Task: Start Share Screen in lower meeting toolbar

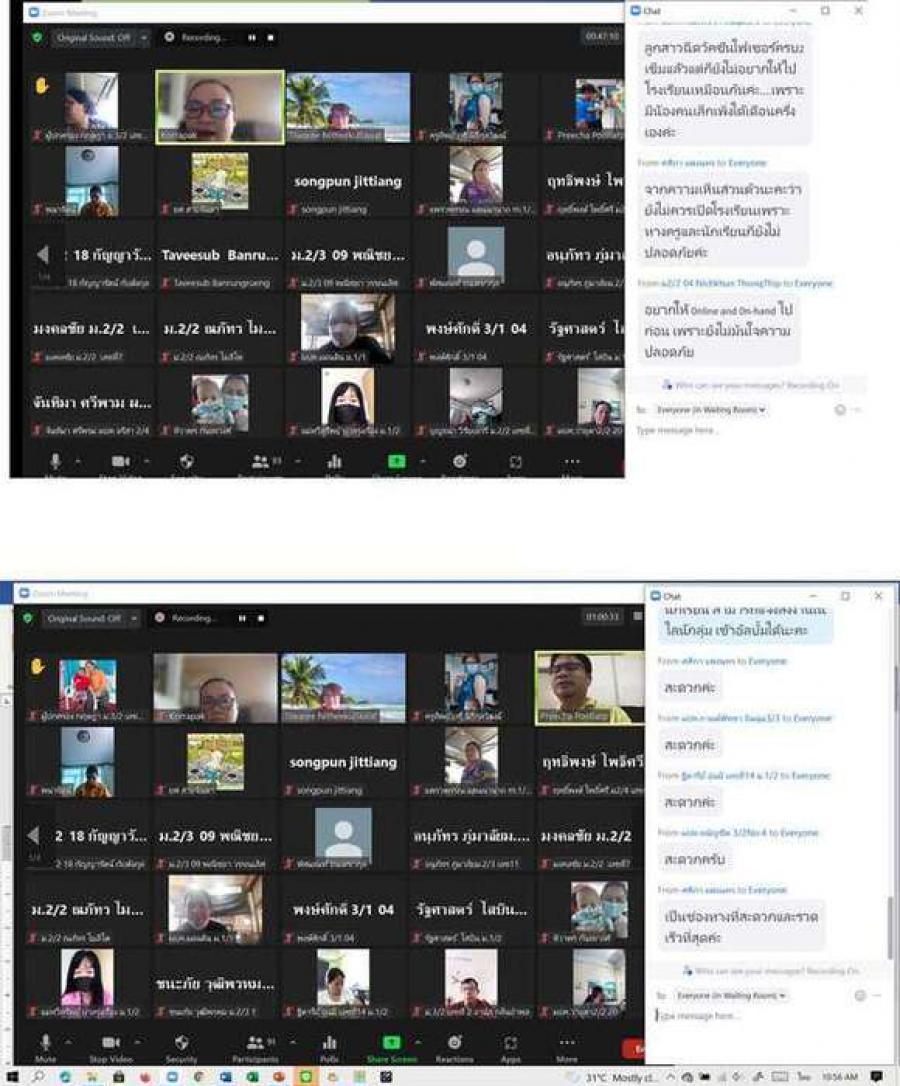Action: (391, 1043)
